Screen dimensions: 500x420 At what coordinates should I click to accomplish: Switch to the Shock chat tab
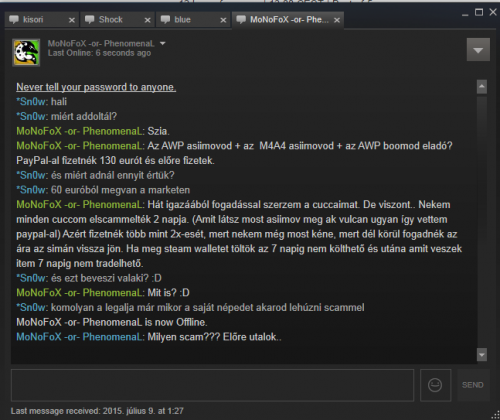coord(117,20)
